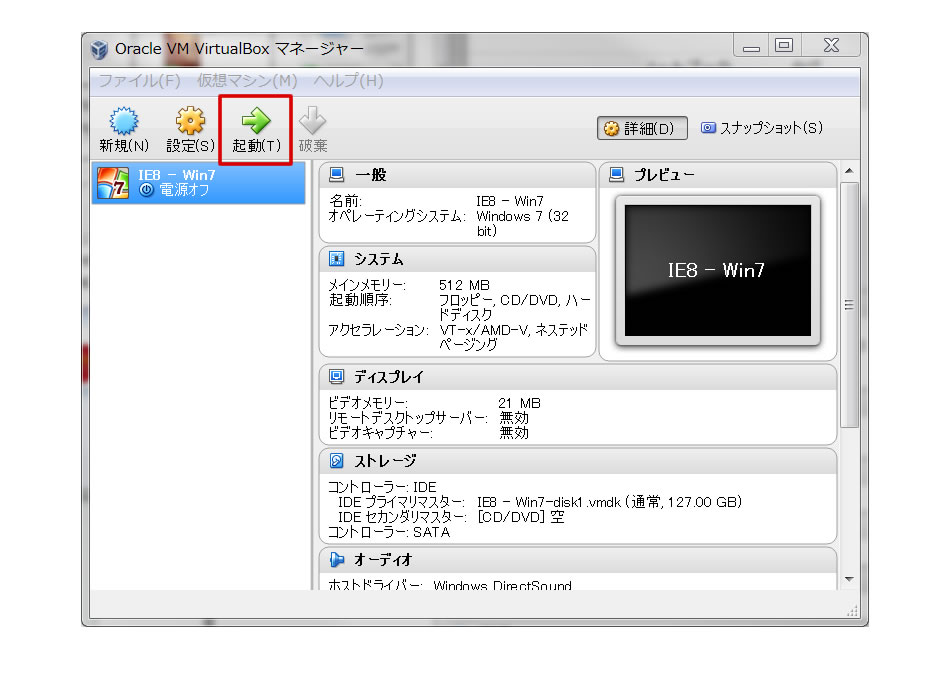This screenshot has width=949, height=697.
Task: Click the コントローラー: IDE line
Action: pyautogui.click(x=382, y=487)
